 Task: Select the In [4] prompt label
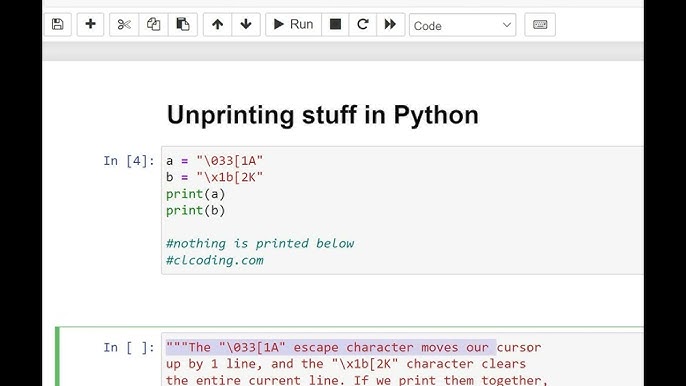[129, 161]
